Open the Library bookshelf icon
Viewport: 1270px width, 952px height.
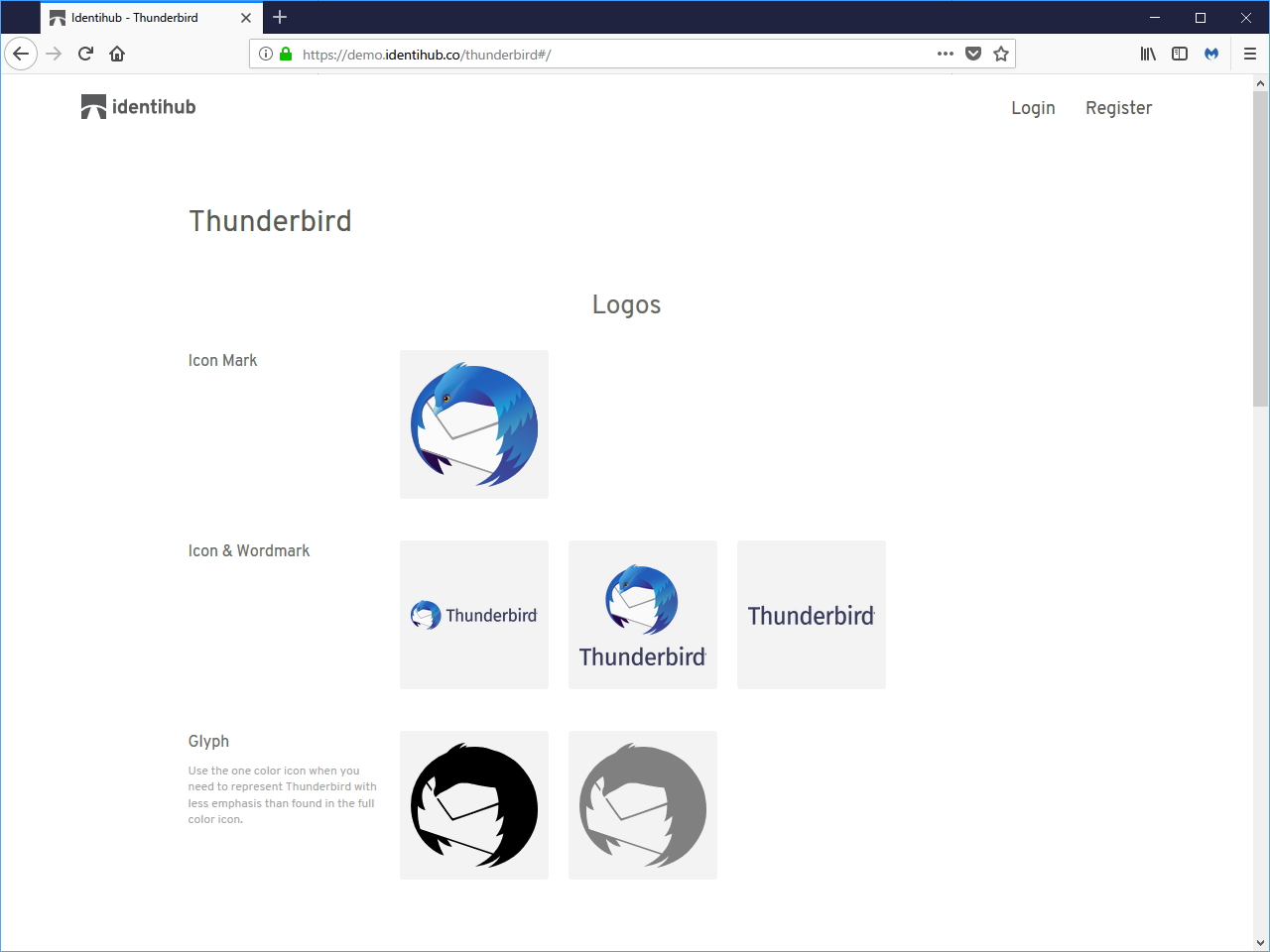click(x=1148, y=54)
